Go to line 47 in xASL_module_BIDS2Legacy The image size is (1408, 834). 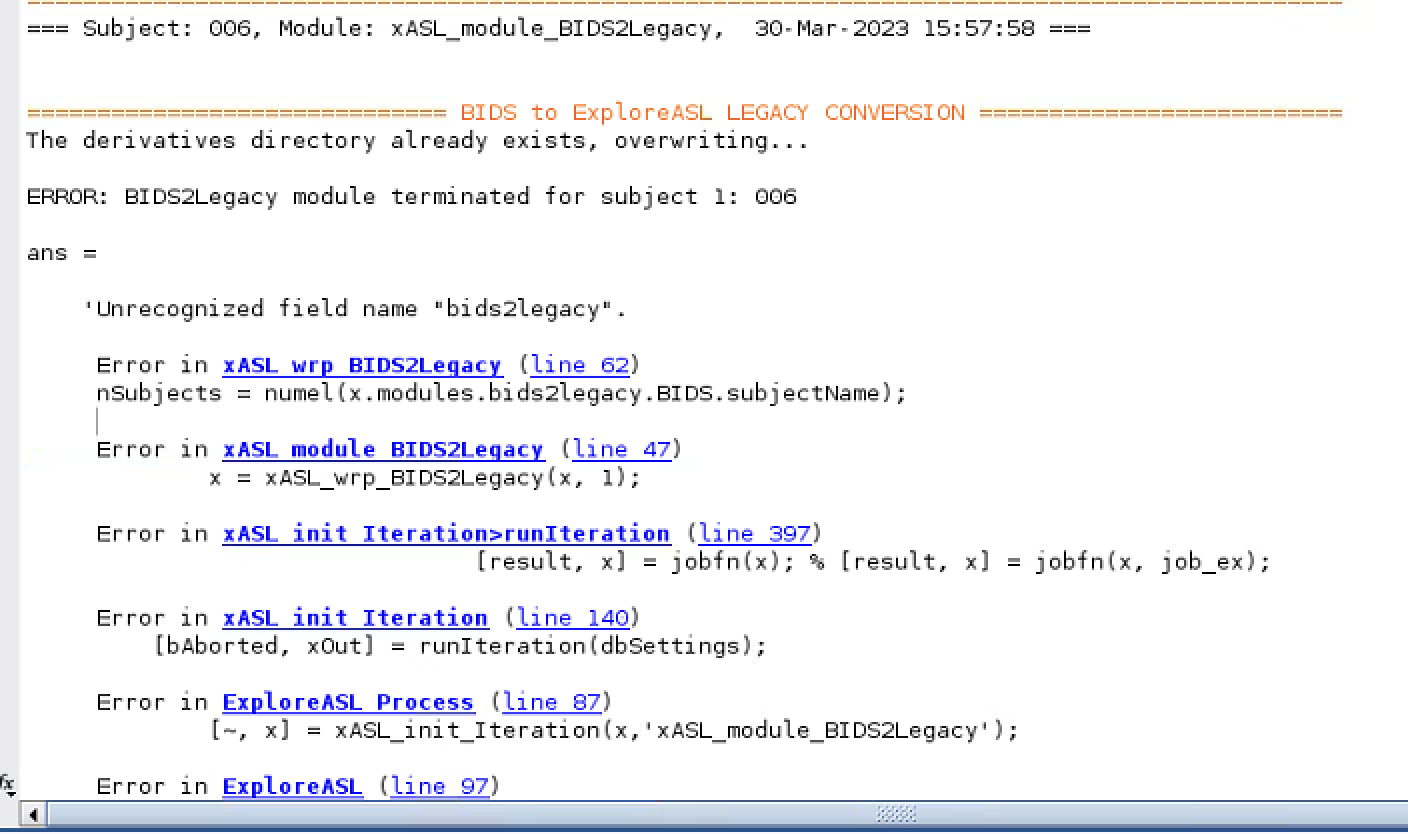click(x=622, y=449)
